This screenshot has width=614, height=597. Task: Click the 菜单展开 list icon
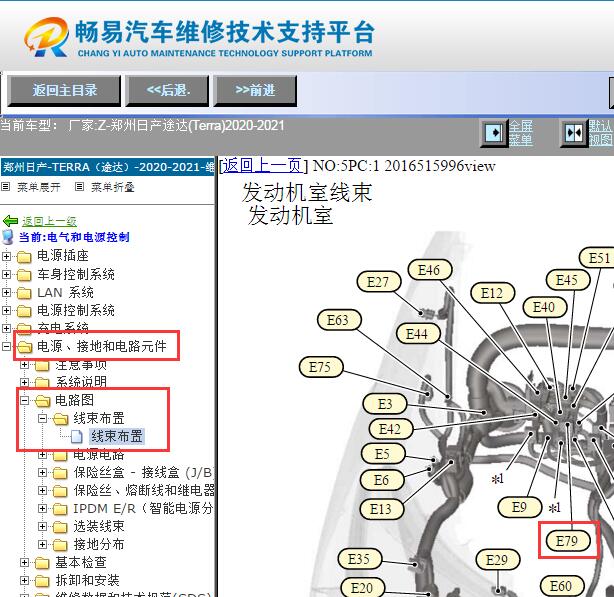pos(5,187)
